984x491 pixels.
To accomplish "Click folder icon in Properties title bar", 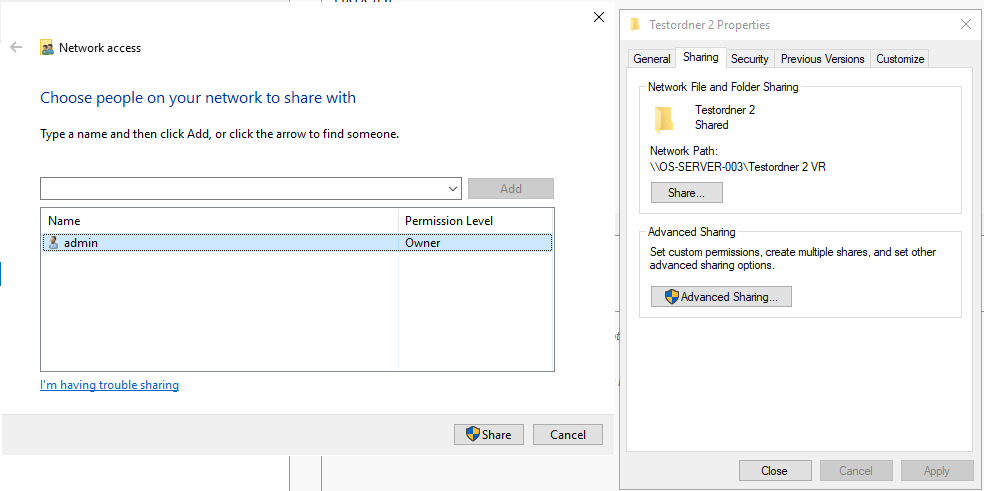I will pyautogui.click(x=635, y=24).
